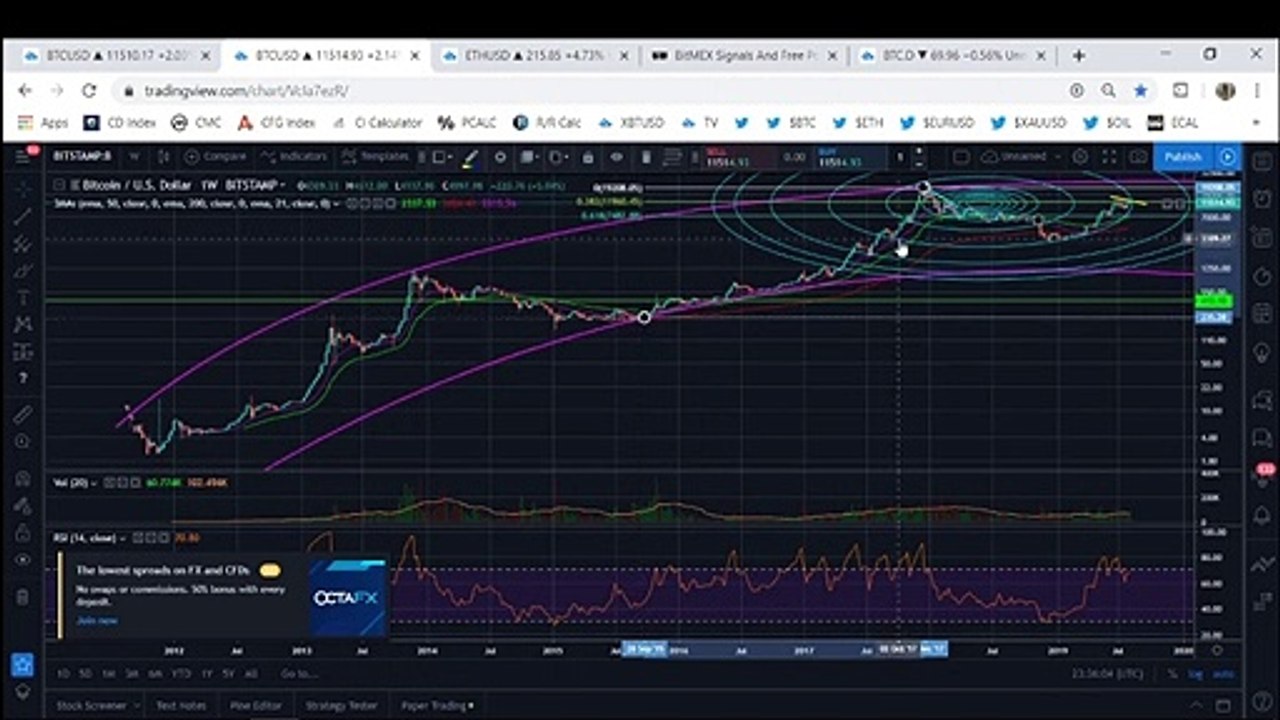Viewport: 1280px width, 720px height.
Task: Select the trend line drawing tool
Action: tap(22, 216)
